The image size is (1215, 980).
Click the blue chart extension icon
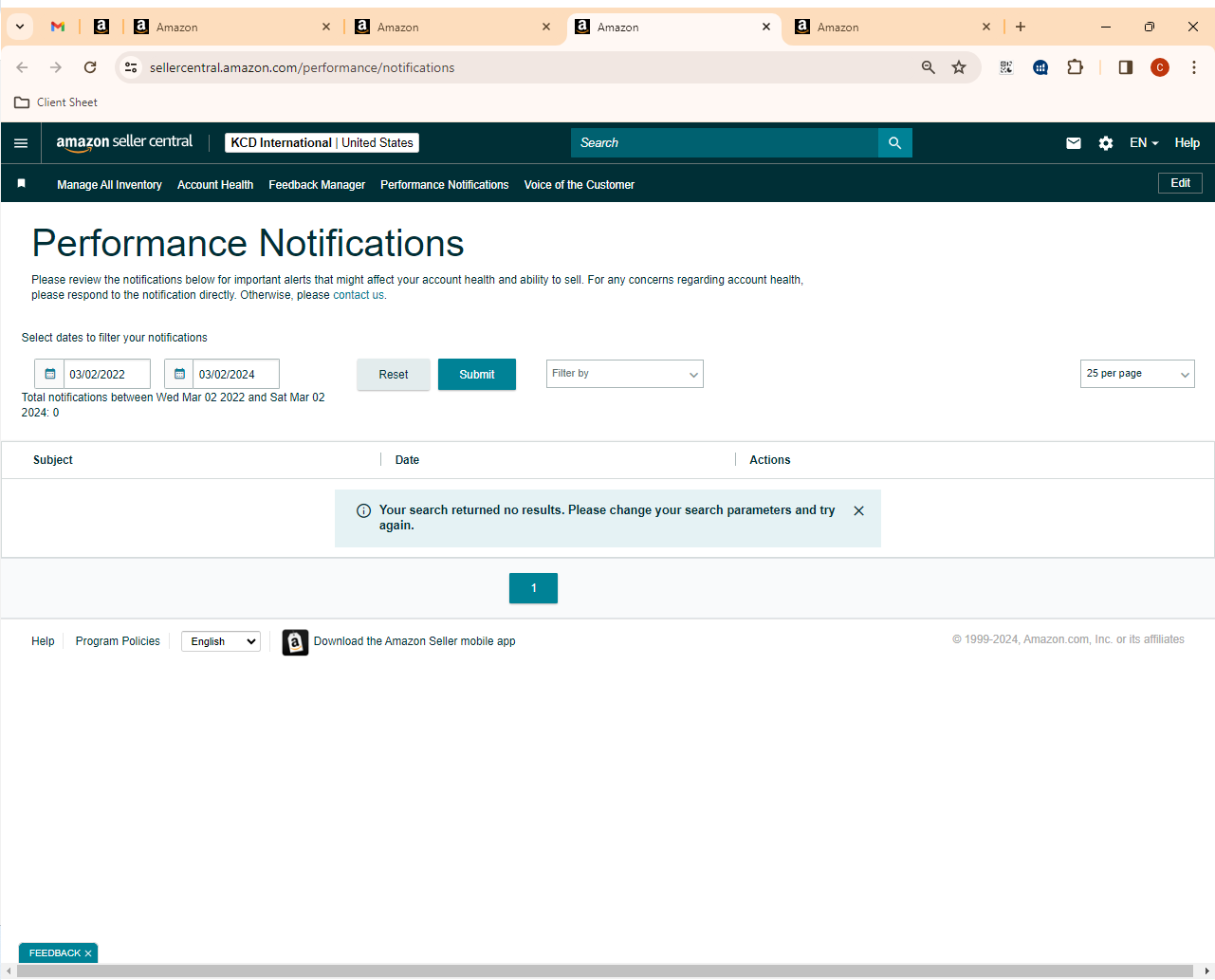pyautogui.click(x=1040, y=67)
